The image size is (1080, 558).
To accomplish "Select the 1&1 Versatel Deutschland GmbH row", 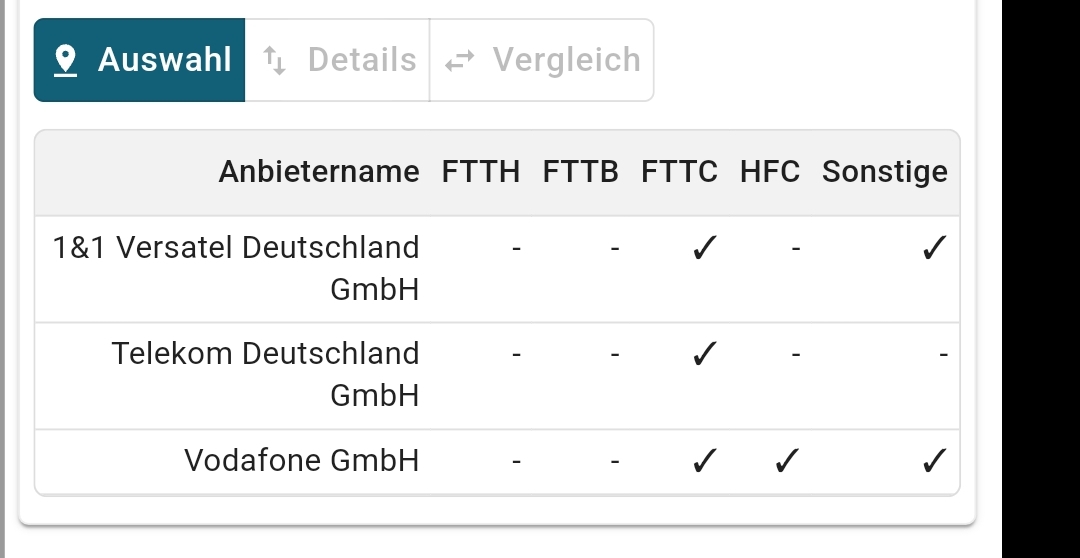I will coord(236,268).
